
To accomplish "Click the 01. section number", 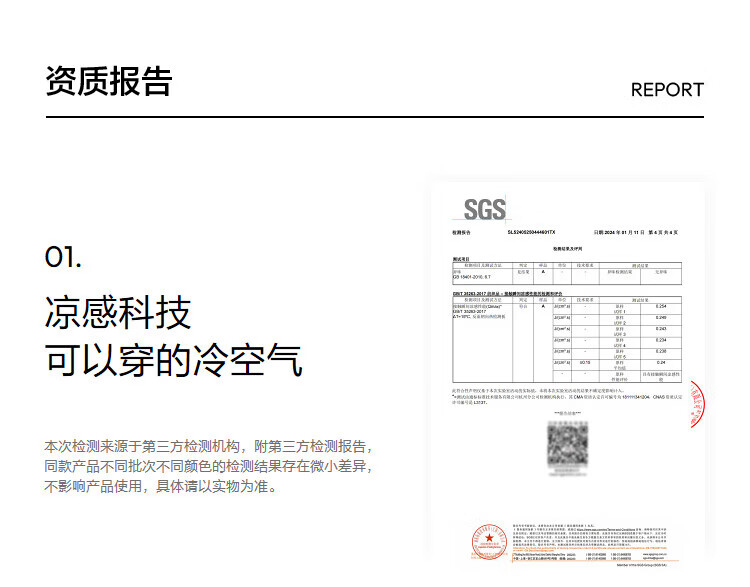I will click(x=63, y=257).
